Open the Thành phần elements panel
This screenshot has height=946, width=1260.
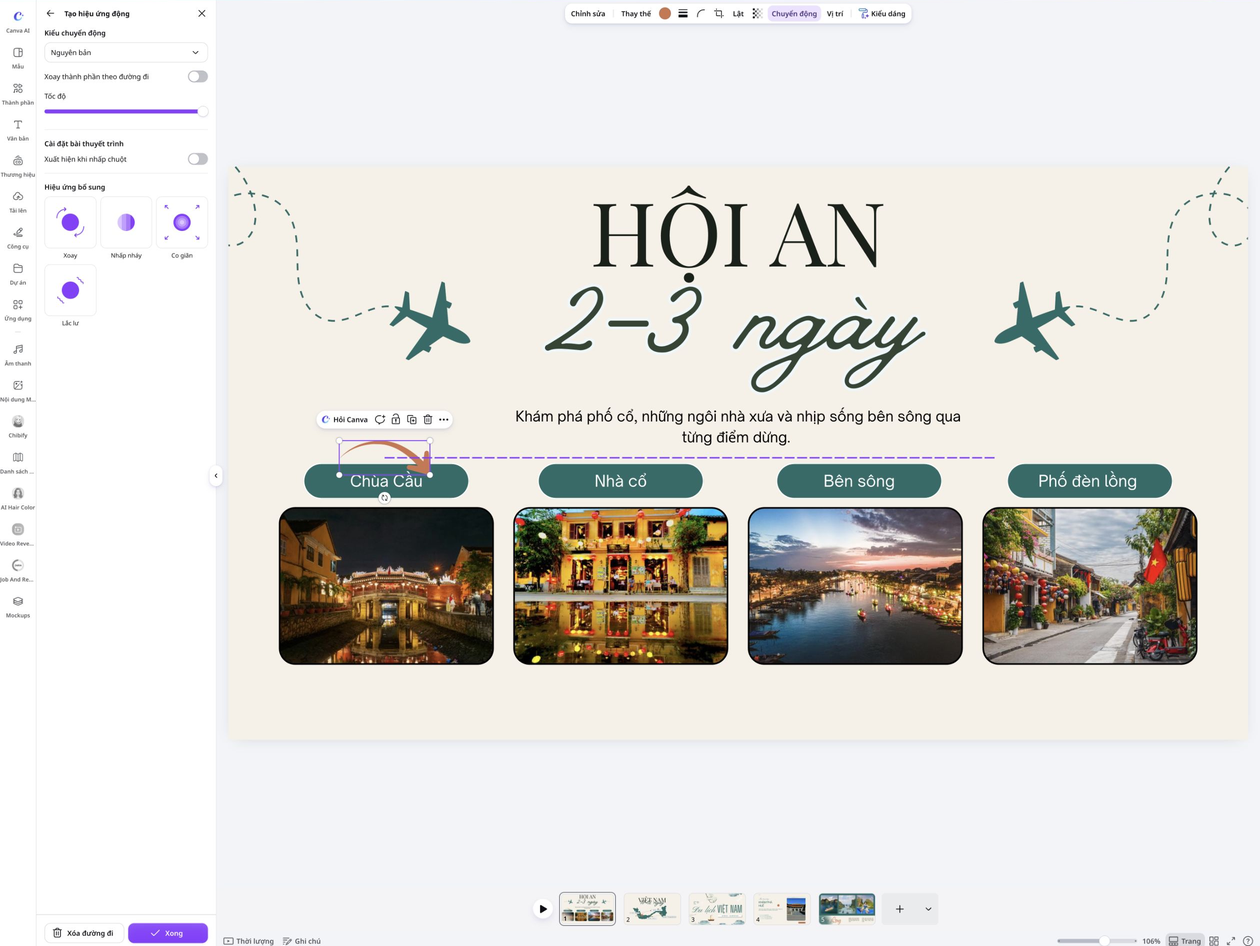pyautogui.click(x=18, y=93)
